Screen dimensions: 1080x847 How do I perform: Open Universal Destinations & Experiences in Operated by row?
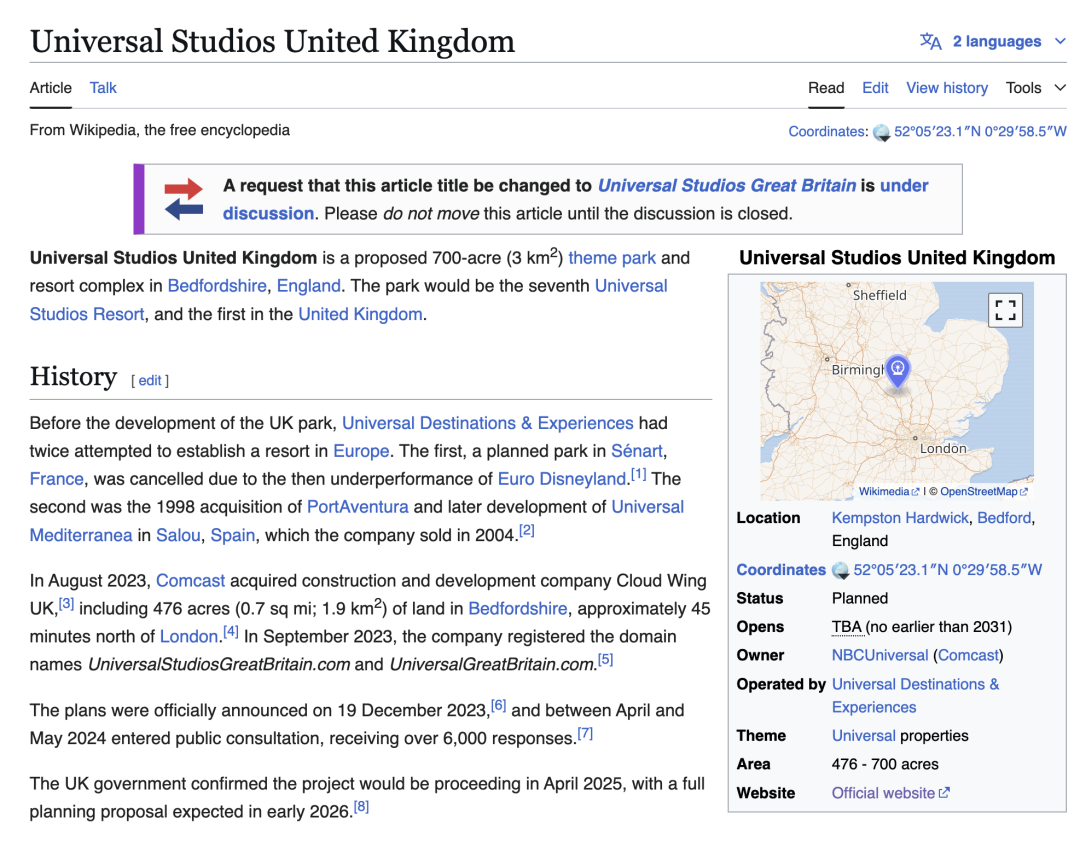915,696
